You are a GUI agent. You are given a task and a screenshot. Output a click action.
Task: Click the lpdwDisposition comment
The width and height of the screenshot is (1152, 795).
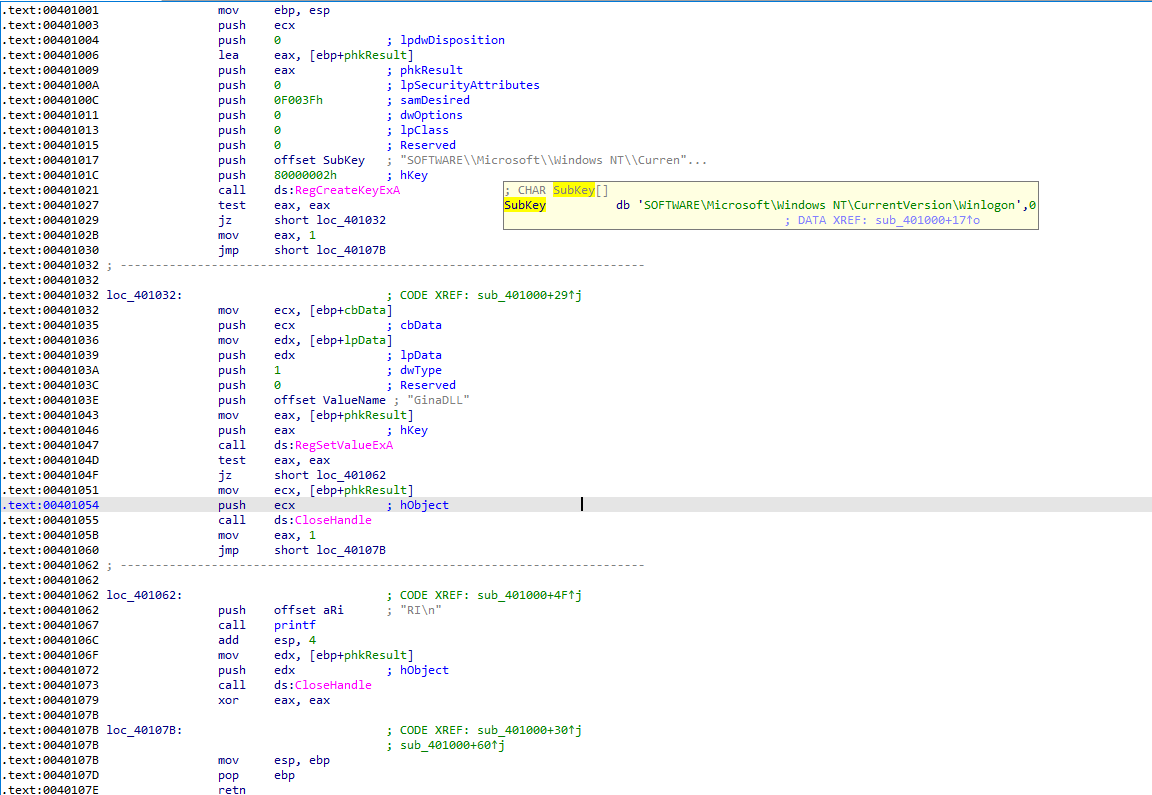point(453,40)
